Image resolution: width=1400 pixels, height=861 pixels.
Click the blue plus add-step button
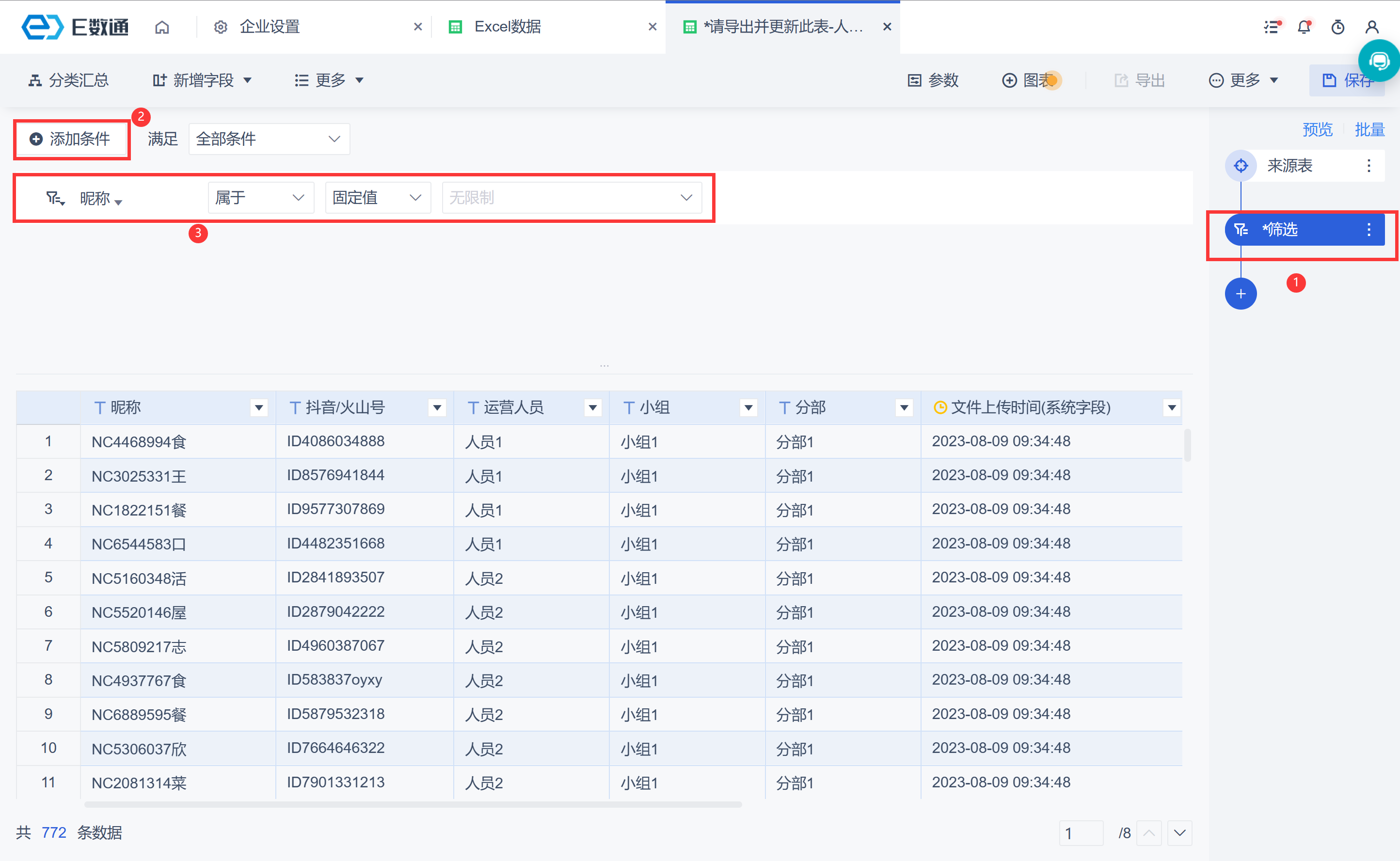coord(1240,294)
